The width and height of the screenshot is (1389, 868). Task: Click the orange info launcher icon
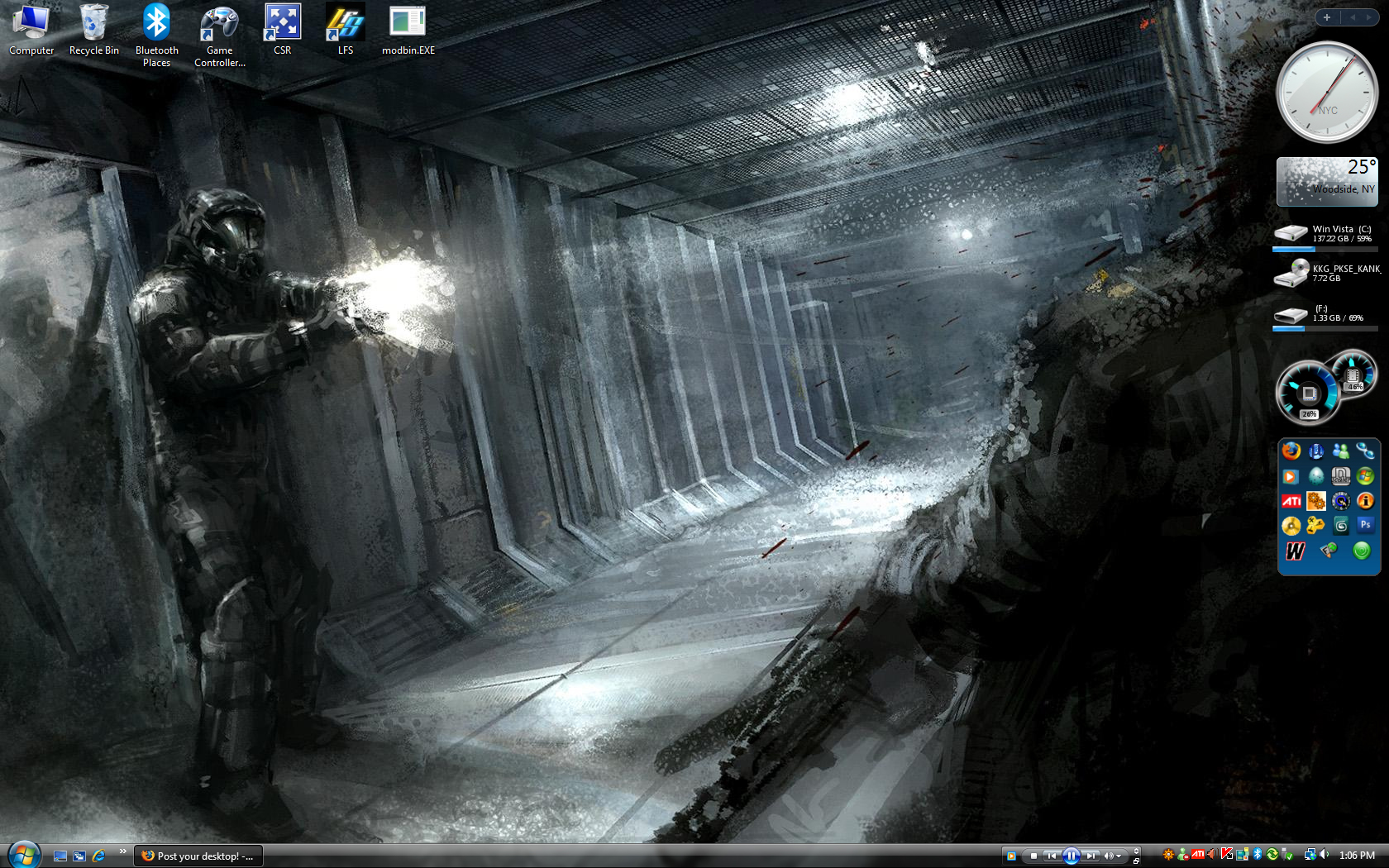coord(1365,501)
